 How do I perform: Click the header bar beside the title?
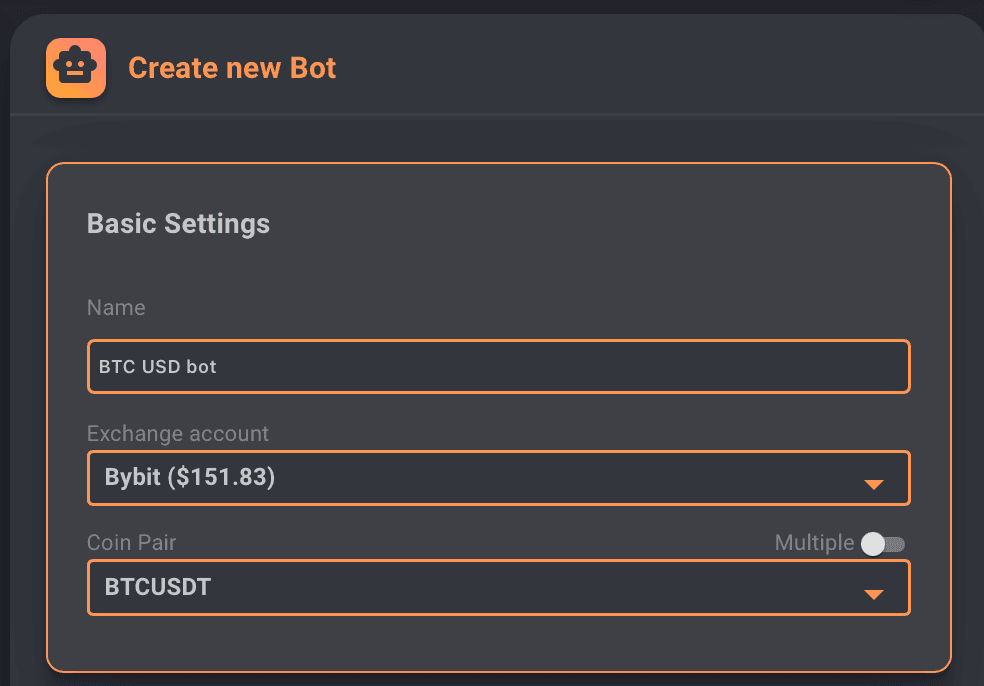(x=650, y=69)
